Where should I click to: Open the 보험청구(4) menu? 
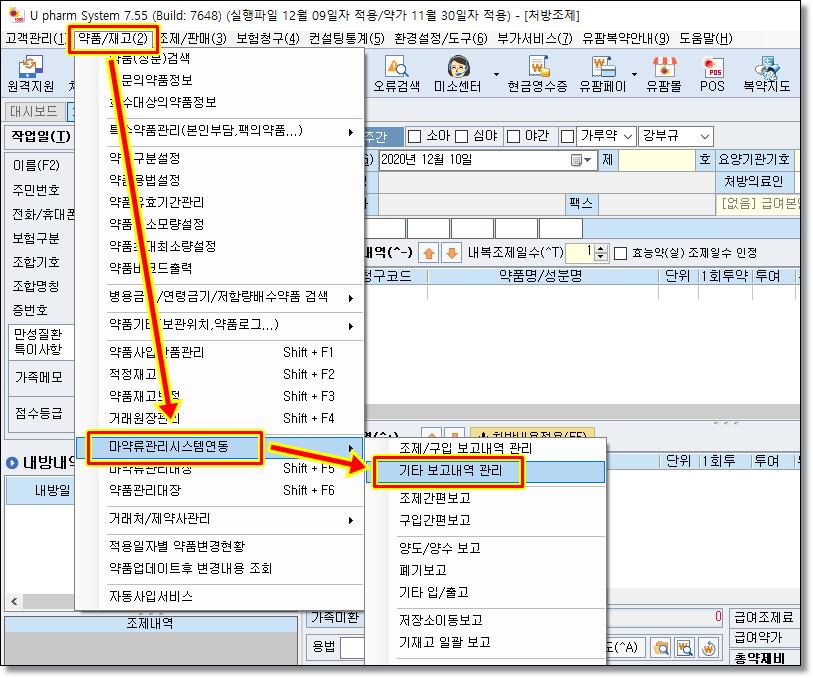pyautogui.click(x=267, y=39)
